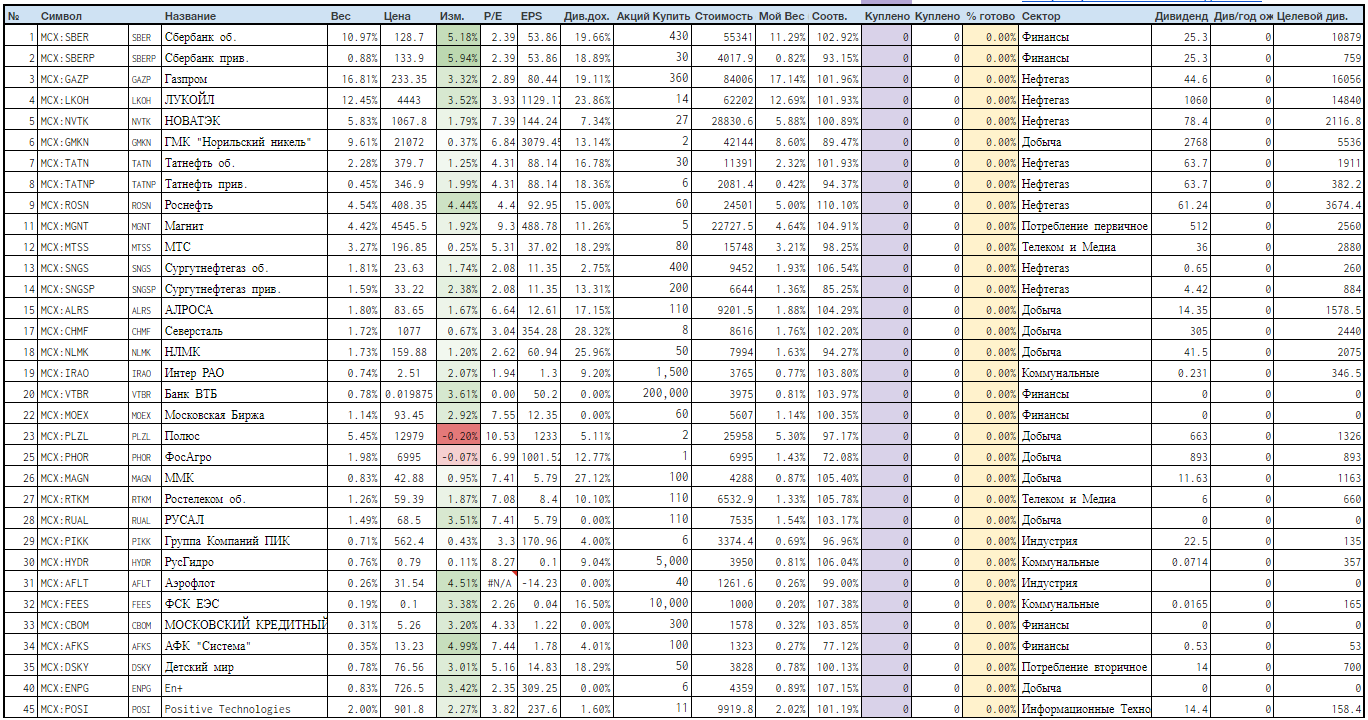Click "МОСКОВСКИЙ КРЕДИТНЫЙ" name cell

[244, 625]
